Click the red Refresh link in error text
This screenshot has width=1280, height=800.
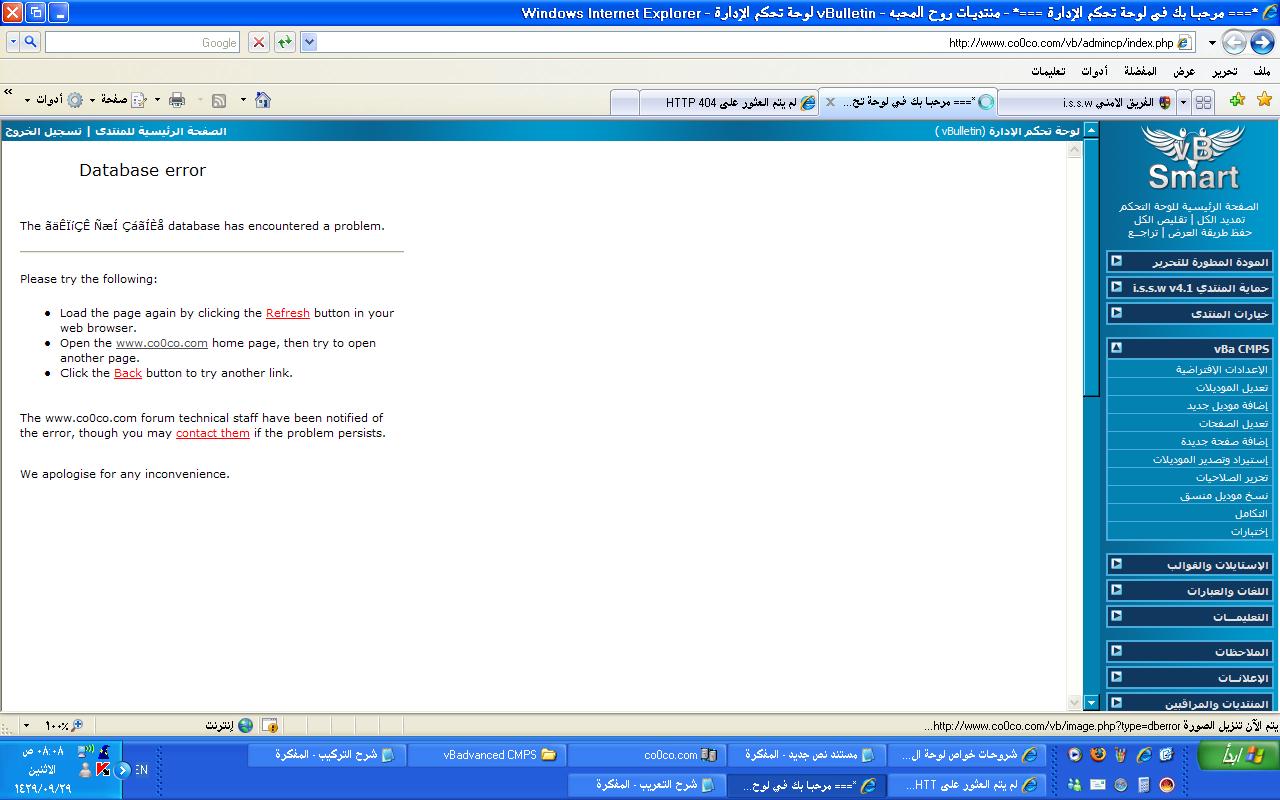[287, 313]
